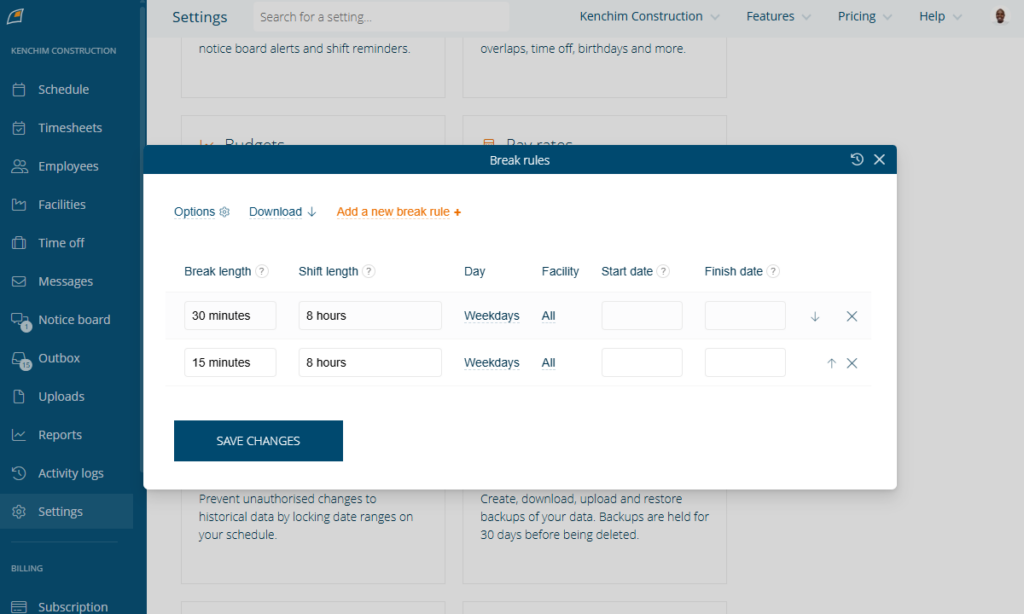This screenshot has height=614, width=1024.
Task: Click the search for a setting field
Action: click(381, 17)
